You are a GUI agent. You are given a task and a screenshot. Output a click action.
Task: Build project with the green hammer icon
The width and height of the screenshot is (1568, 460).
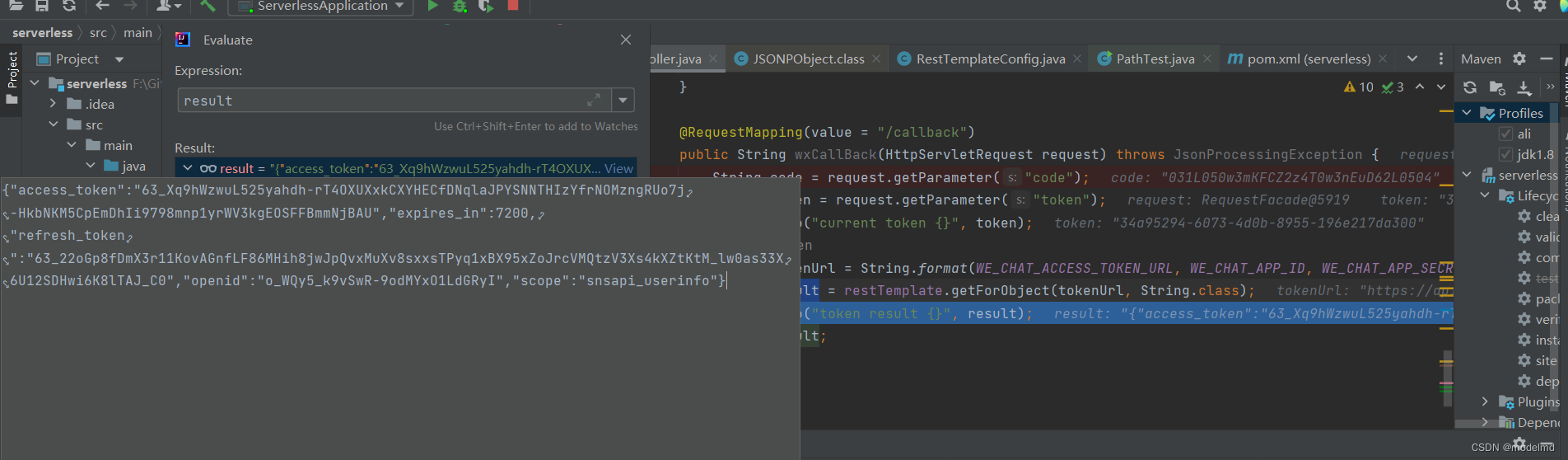(x=208, y=6)
